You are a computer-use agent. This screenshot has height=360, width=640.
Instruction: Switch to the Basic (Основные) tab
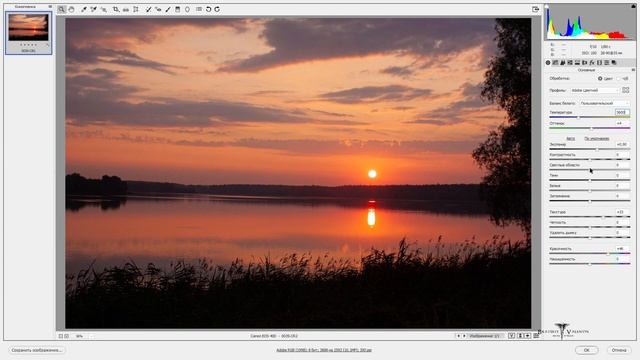(x=548, y=62)
